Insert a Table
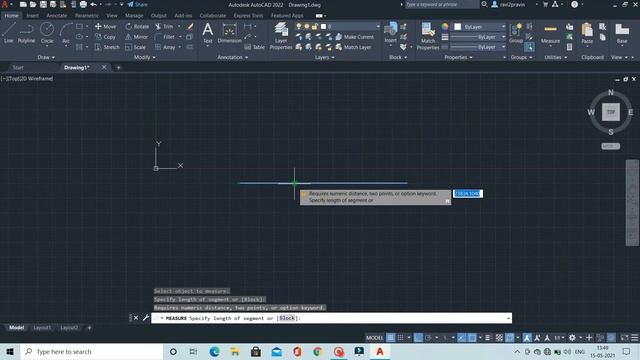640x360 pixels. pyautogui.click(x=255, y=47)
